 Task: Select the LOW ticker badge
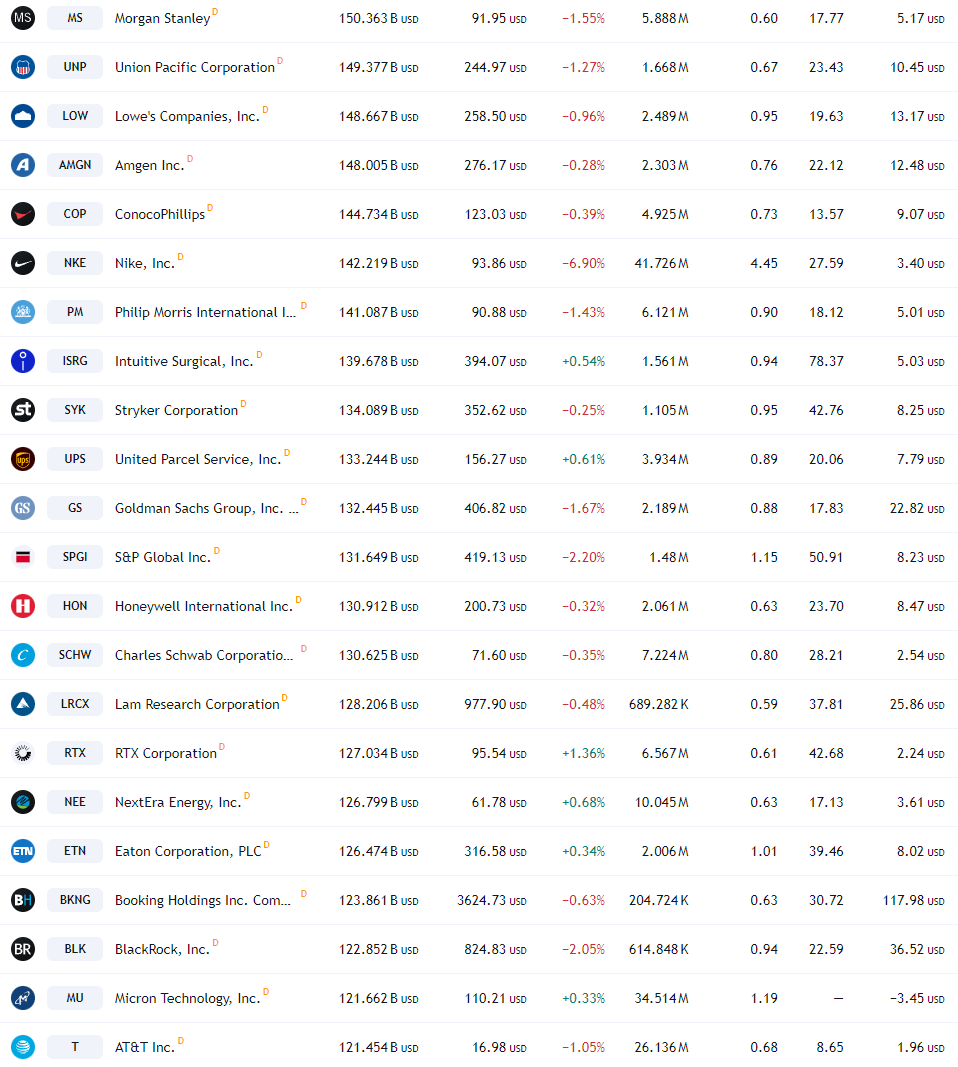coord(75,116)
